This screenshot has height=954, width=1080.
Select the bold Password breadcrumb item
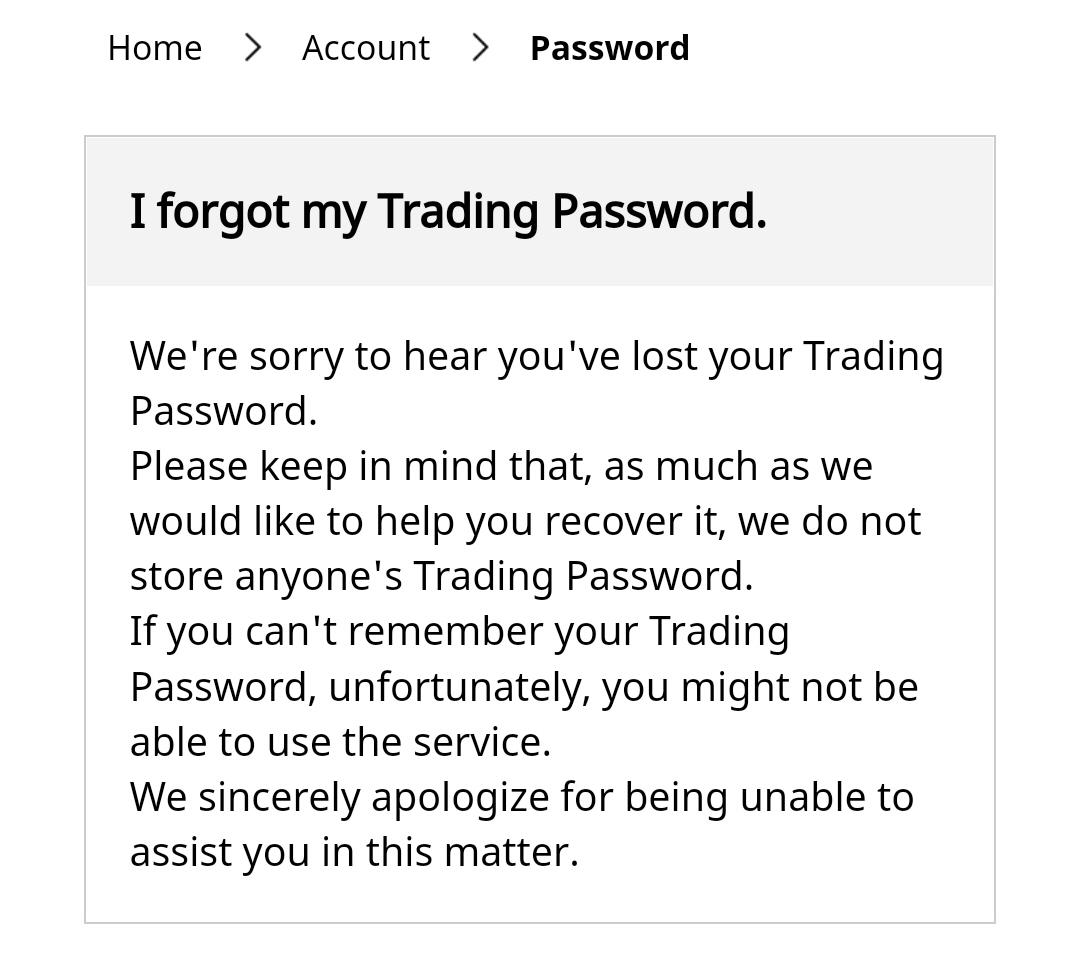(610, 48)
